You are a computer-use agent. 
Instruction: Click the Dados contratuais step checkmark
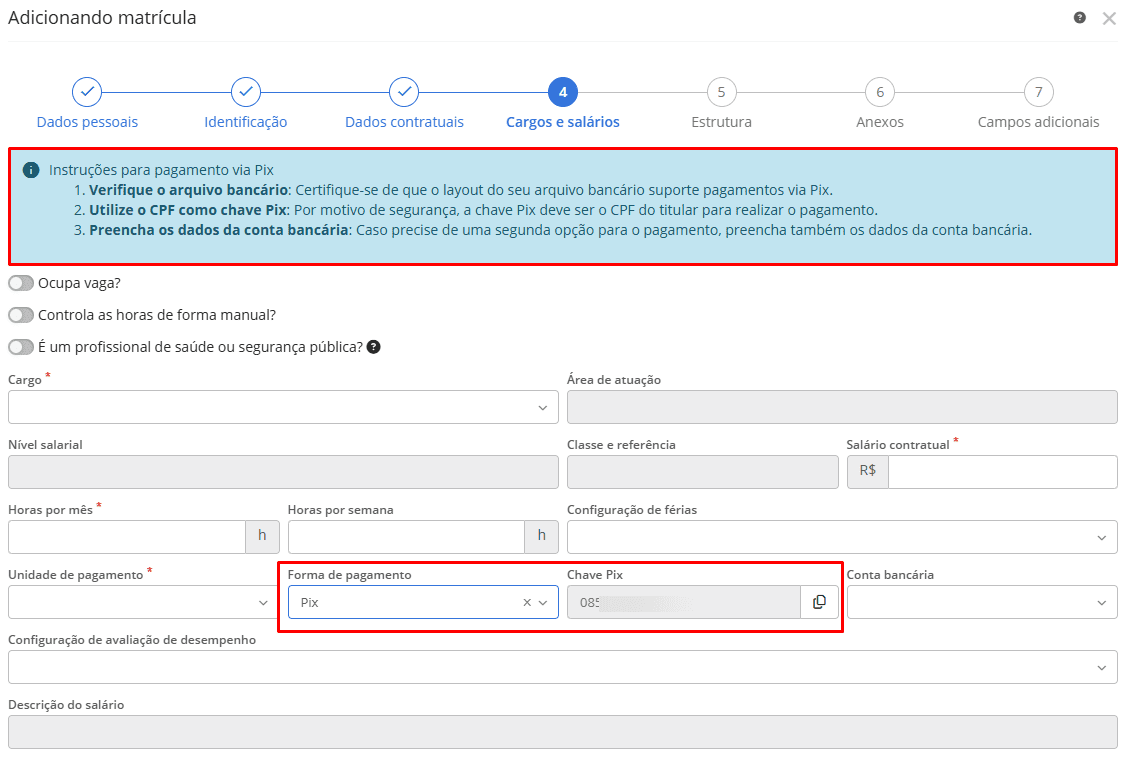tap(404, 92)
